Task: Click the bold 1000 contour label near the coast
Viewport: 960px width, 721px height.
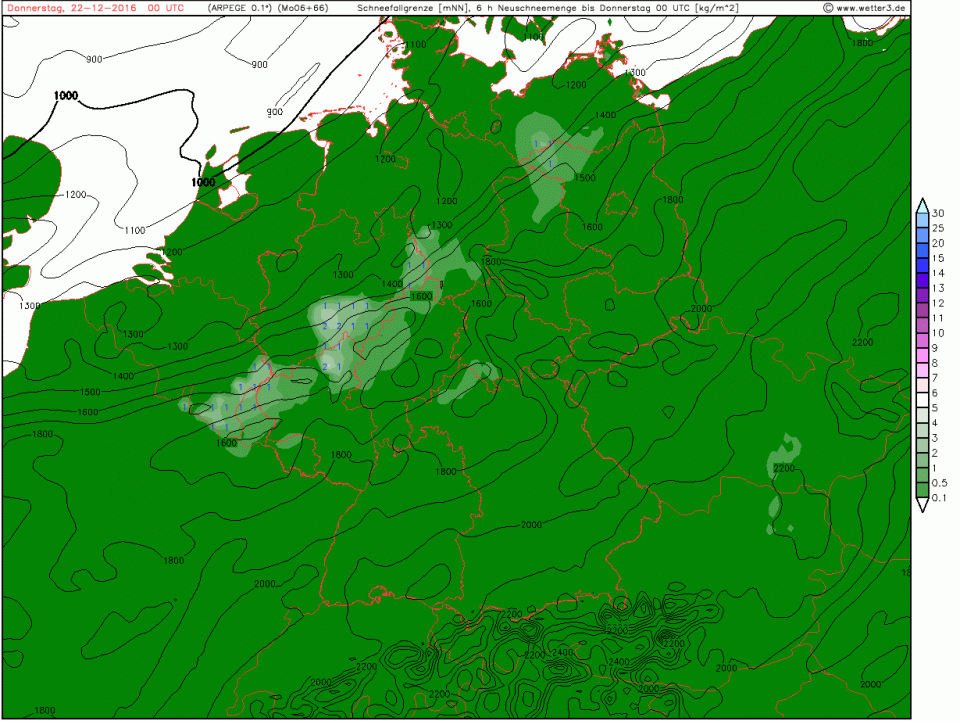Action: (203, 182)
